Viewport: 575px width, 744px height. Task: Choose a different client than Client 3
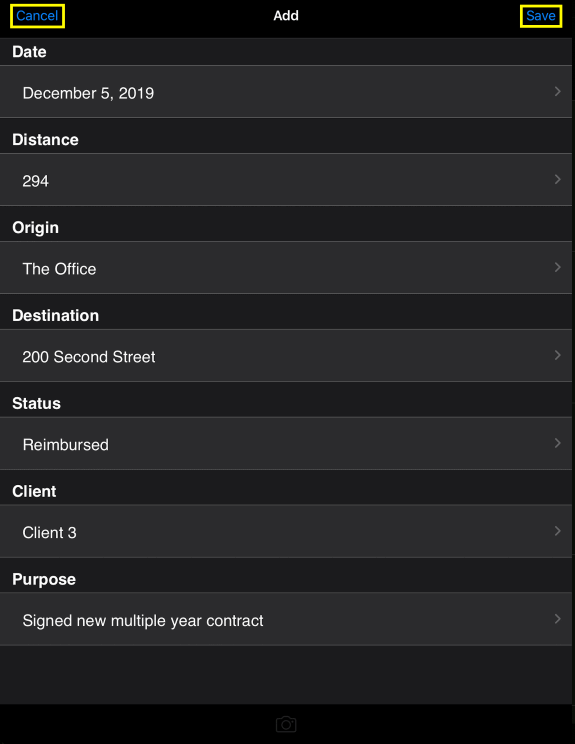pos(286,531)
